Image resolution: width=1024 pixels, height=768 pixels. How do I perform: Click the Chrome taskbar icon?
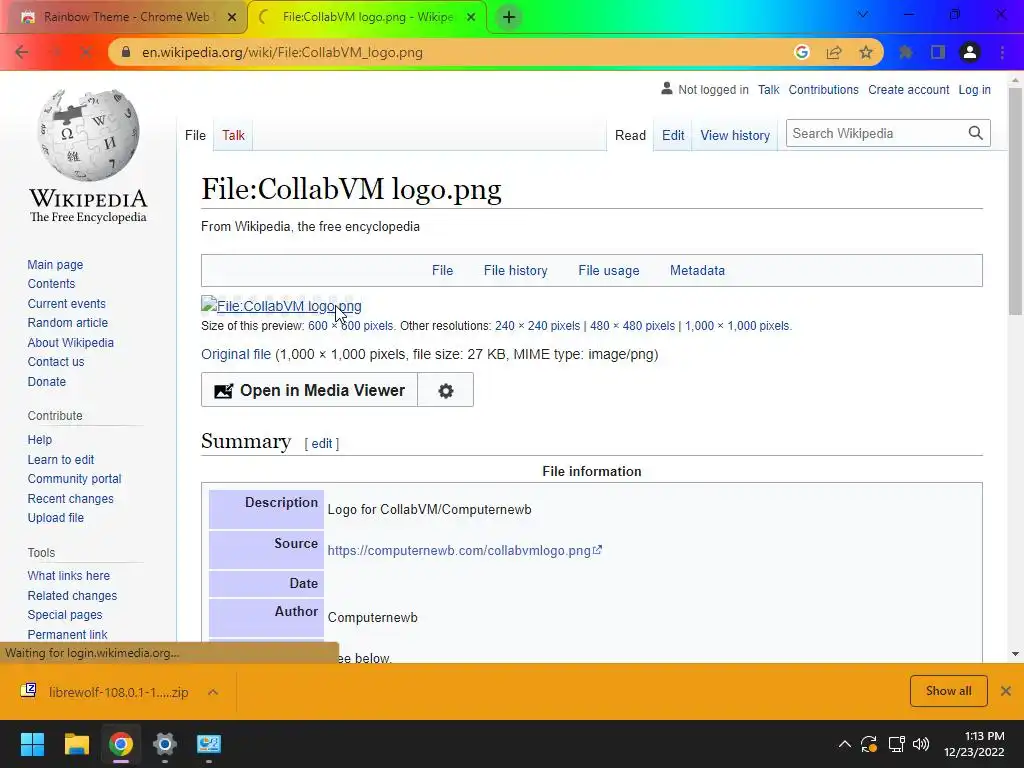(121, 744)
